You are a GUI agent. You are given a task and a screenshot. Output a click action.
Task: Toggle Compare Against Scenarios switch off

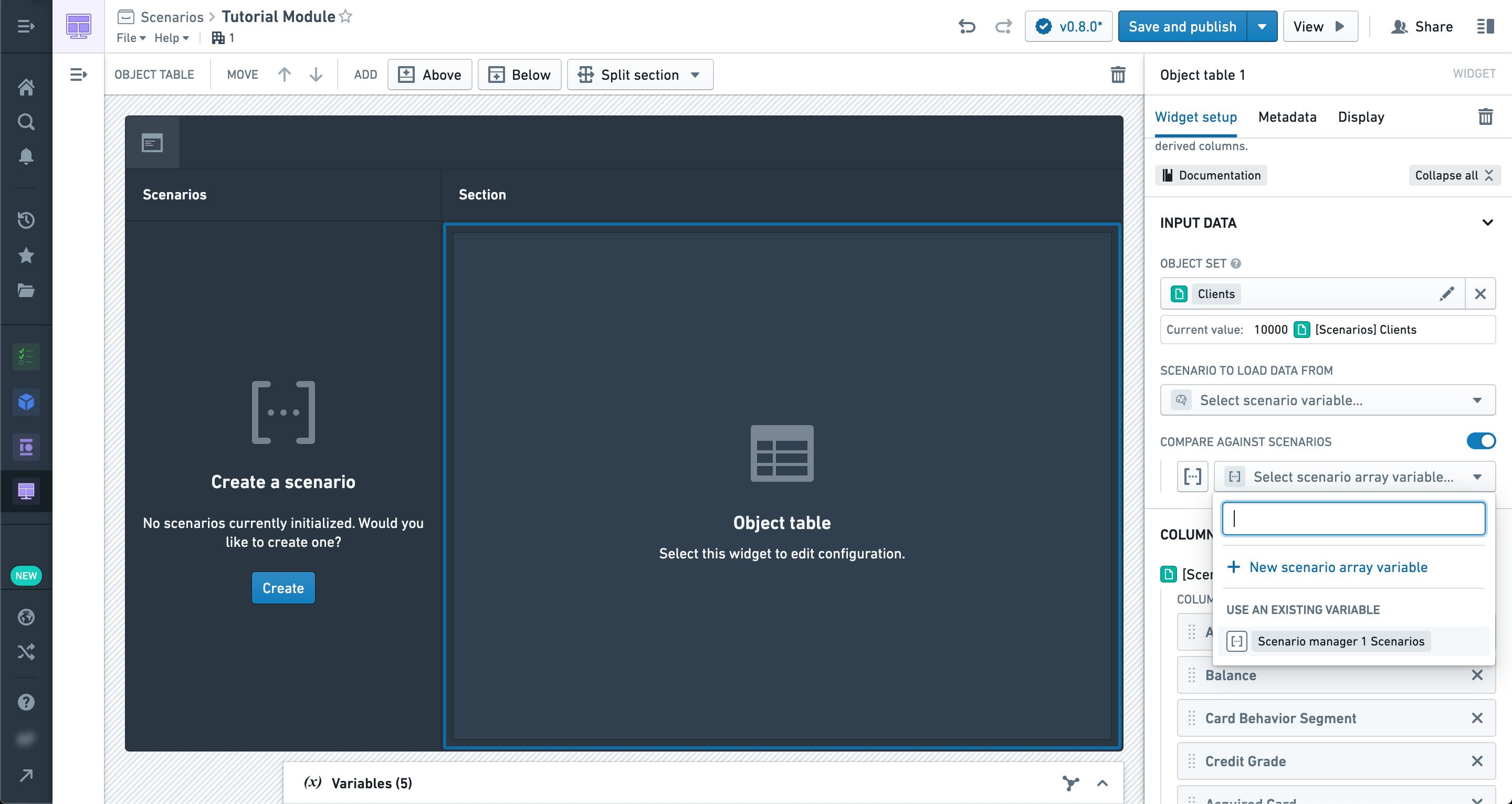pos(1480,441)
